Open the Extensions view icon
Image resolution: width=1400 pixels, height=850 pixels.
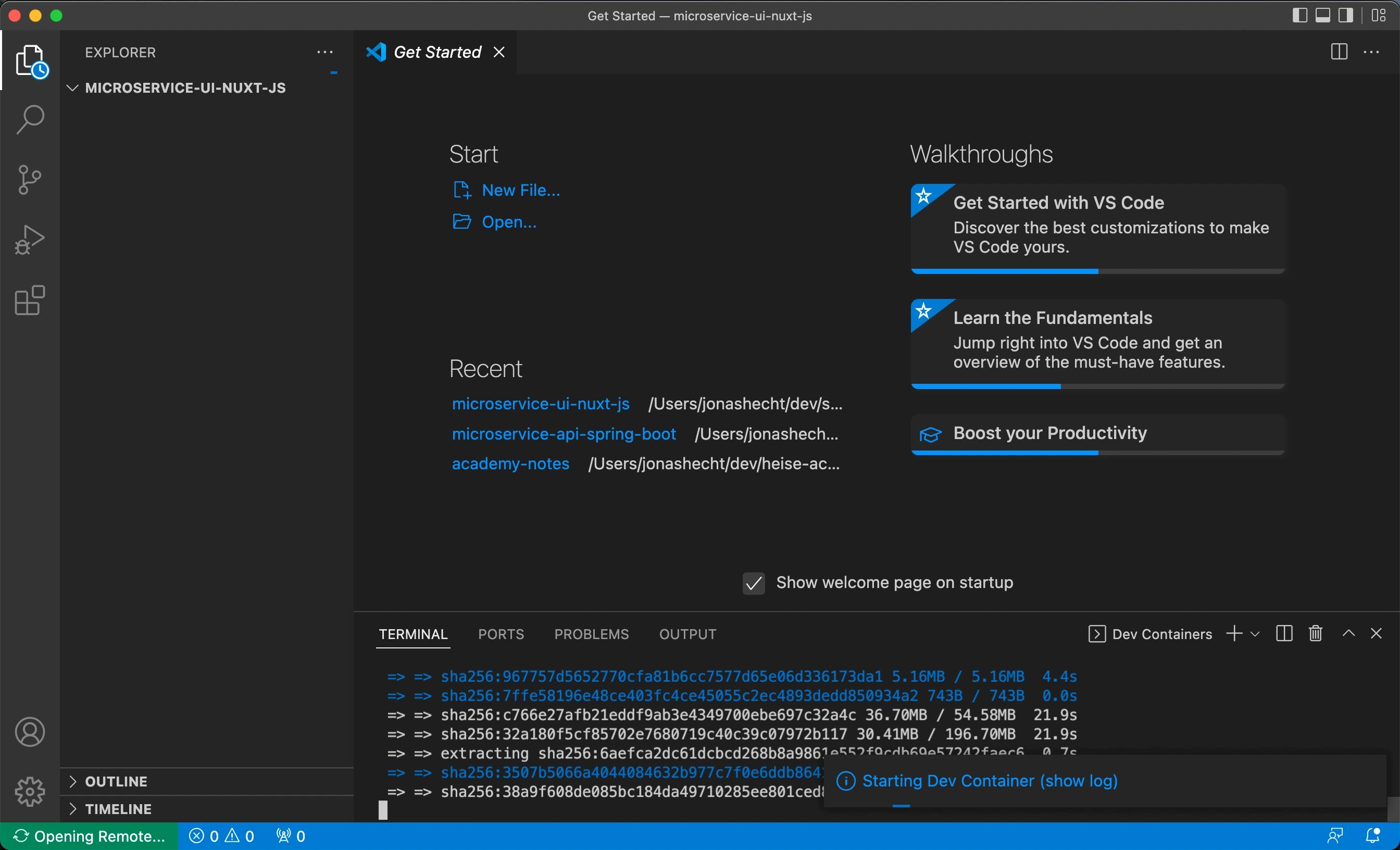click(x=30, y=300)
